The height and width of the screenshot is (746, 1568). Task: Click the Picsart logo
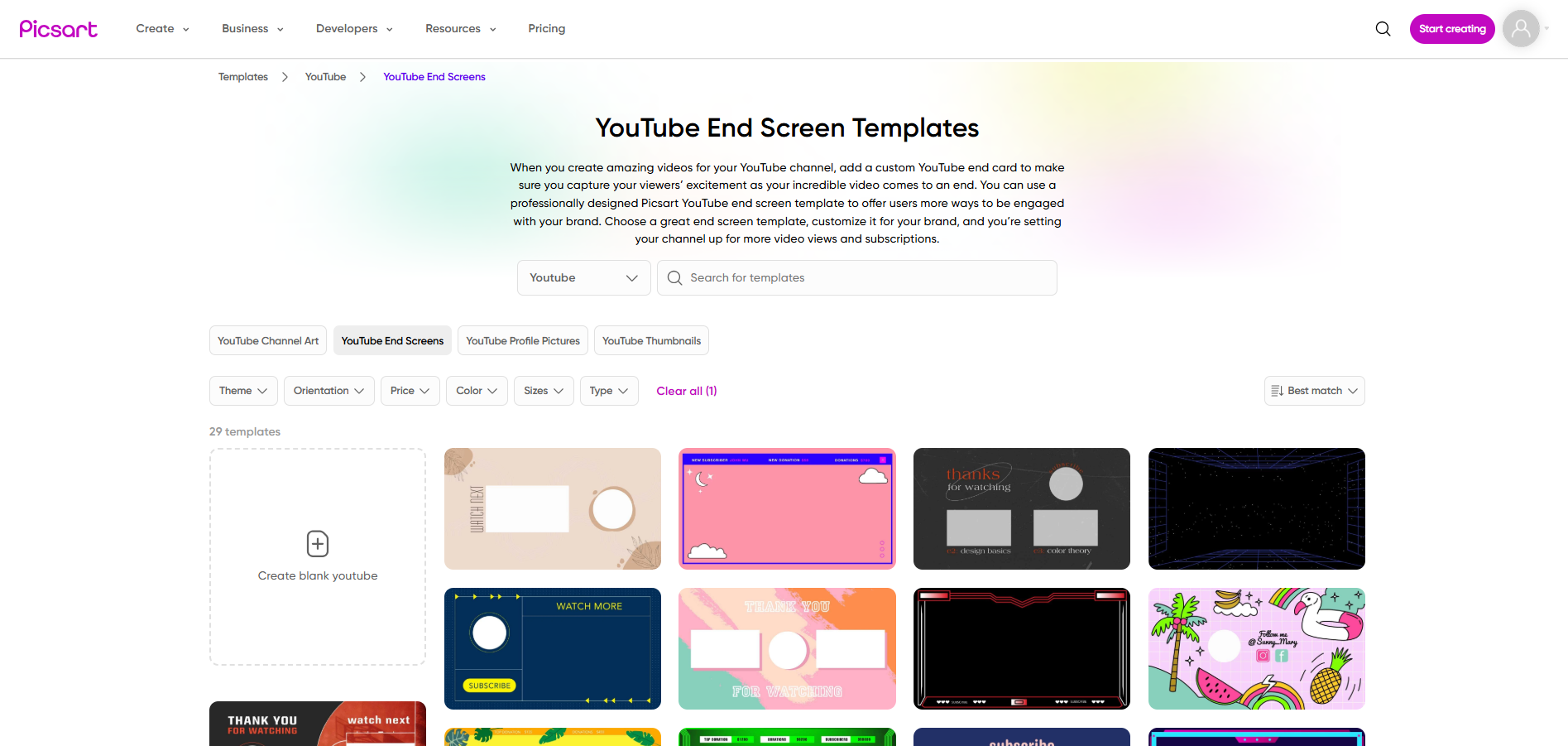coord(58,28)
